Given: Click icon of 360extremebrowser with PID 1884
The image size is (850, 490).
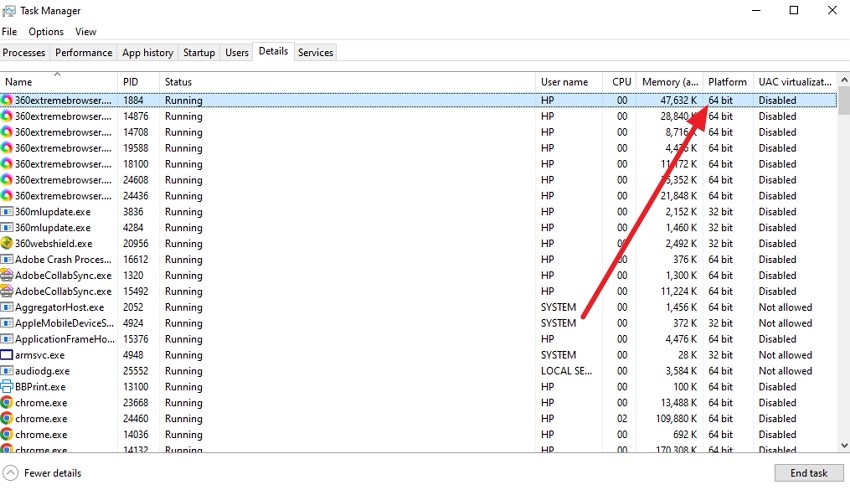Looking at the screenshot, I should click(x=7, y=100).
